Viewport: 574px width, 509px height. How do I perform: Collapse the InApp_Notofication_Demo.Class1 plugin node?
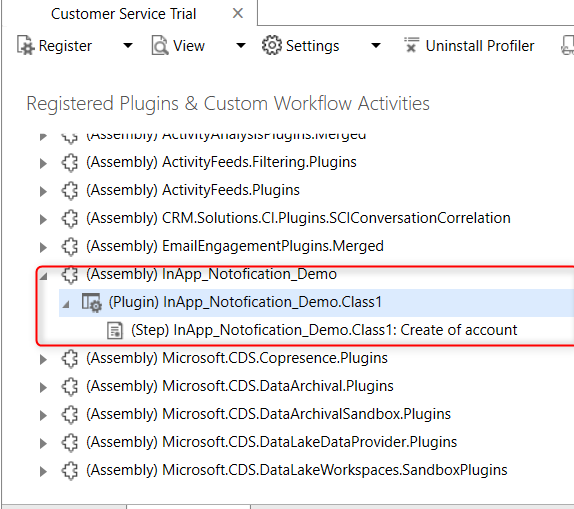click(66, 304)
